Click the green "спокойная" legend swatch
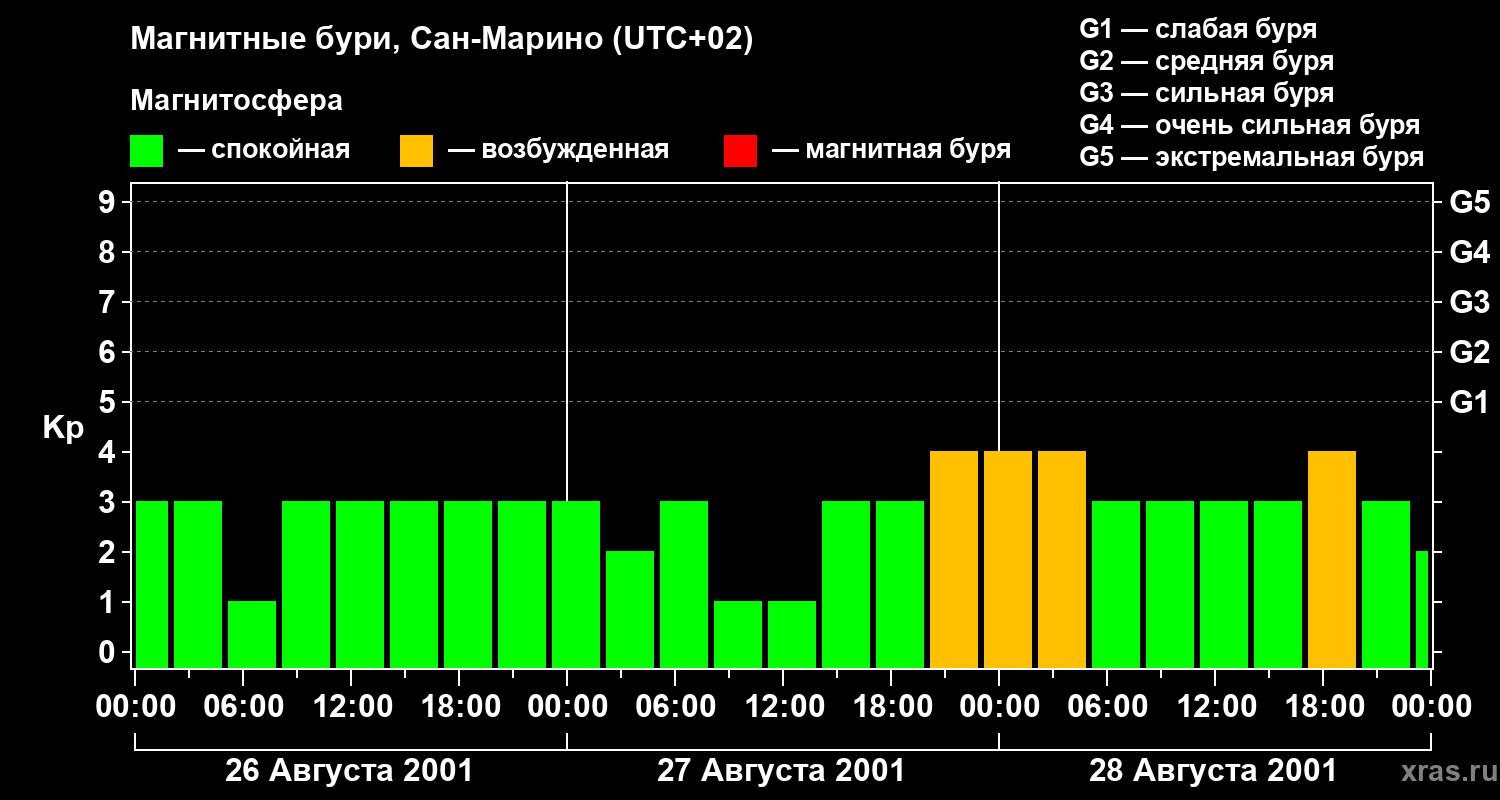 click(x=147, y=151)
